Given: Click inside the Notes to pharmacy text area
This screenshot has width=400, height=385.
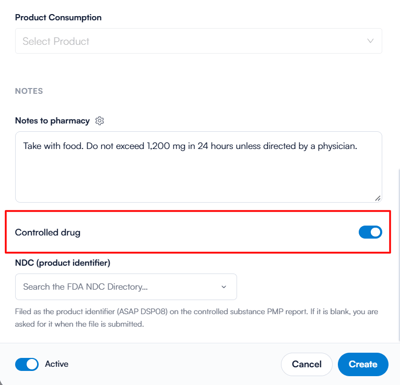Looking at the screenshot, I should (x=198, y=167).
